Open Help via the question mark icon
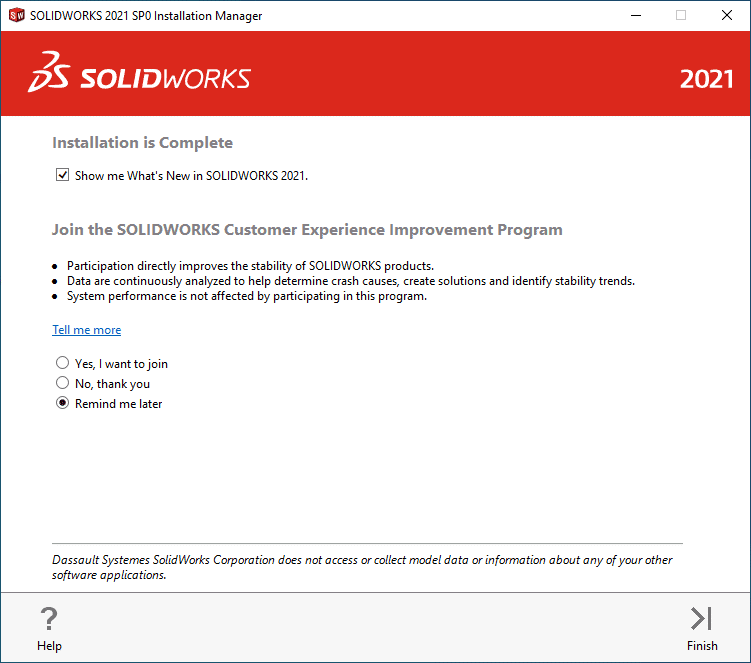 click(x=49, y=618)
